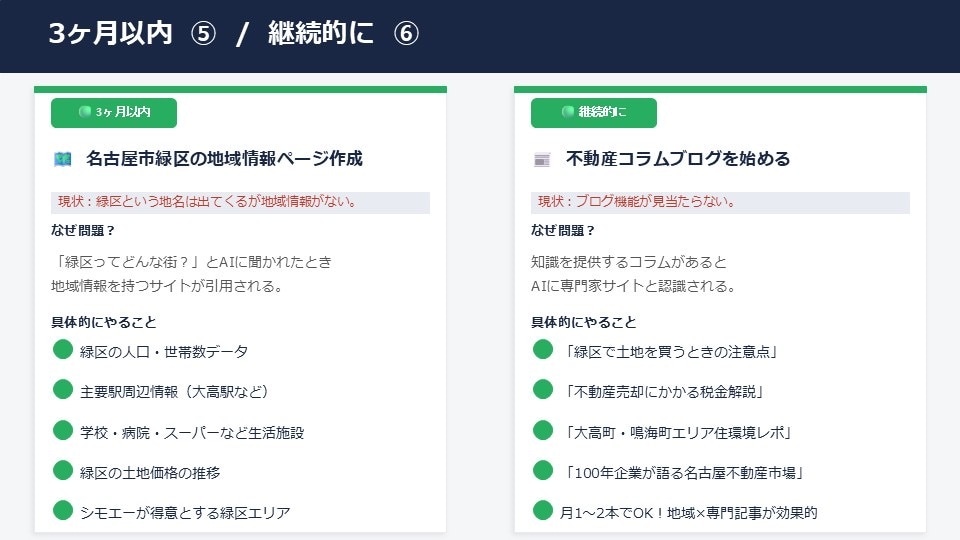Click the green 継続的に badge
Screen dimensions: 960x540
[594, 113]
